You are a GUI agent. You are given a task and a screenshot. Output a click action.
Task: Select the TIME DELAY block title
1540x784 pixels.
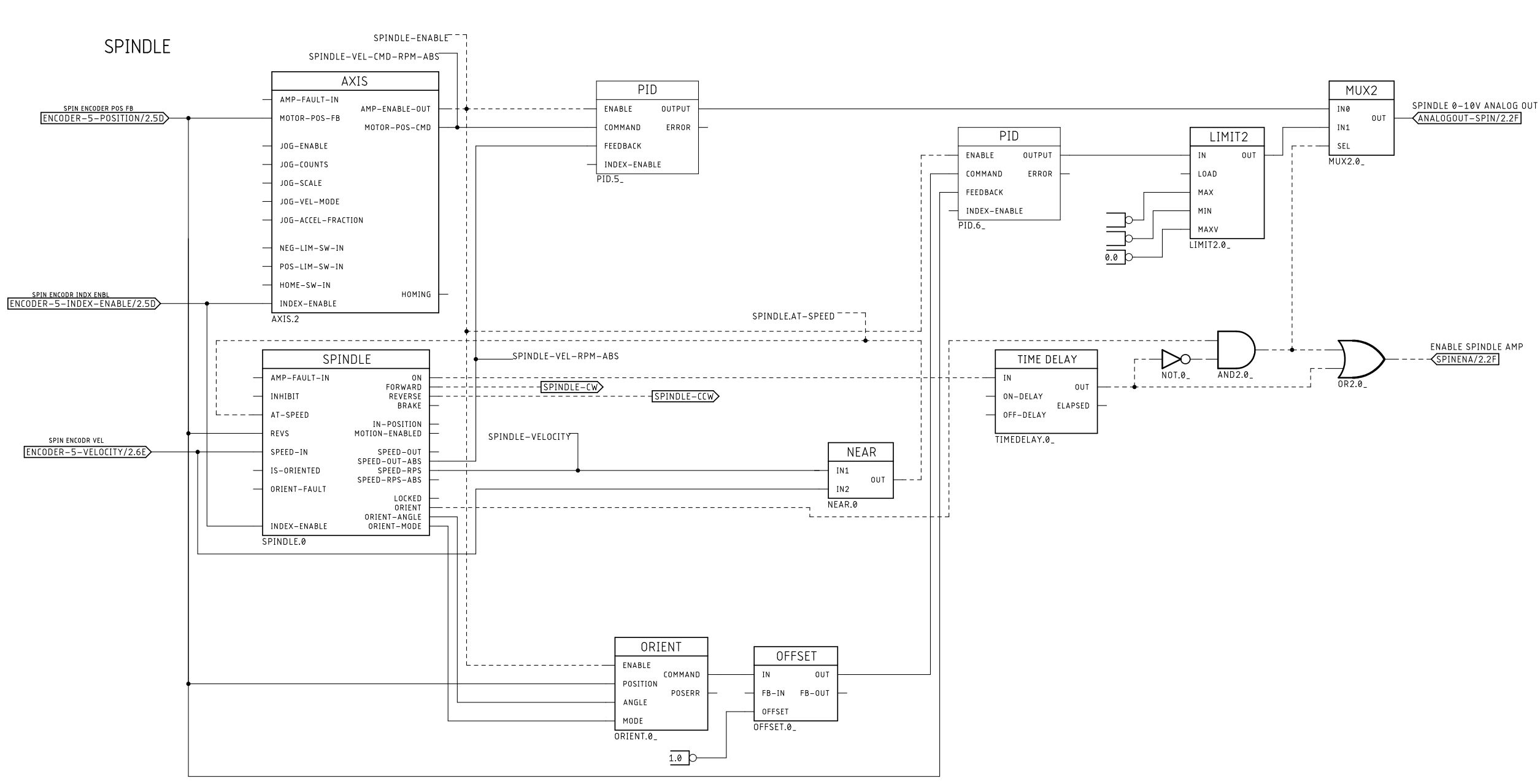pos(1046,359)
